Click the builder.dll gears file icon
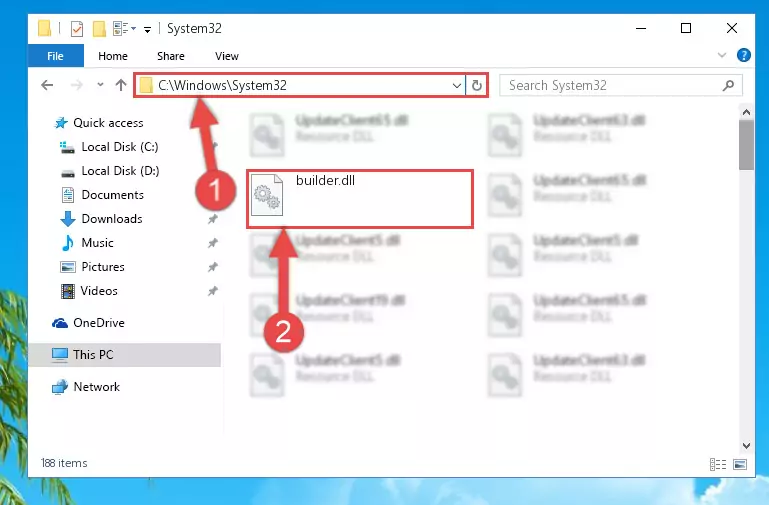The height and width of the screenshot is (505, 769). [267, 195]
